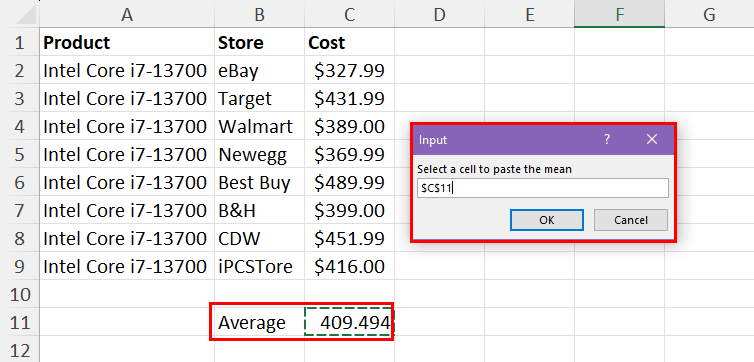Click OK in the Input dialog
Image resolution: width=754 pixels, height=362 pixels.
pos(547,220)
